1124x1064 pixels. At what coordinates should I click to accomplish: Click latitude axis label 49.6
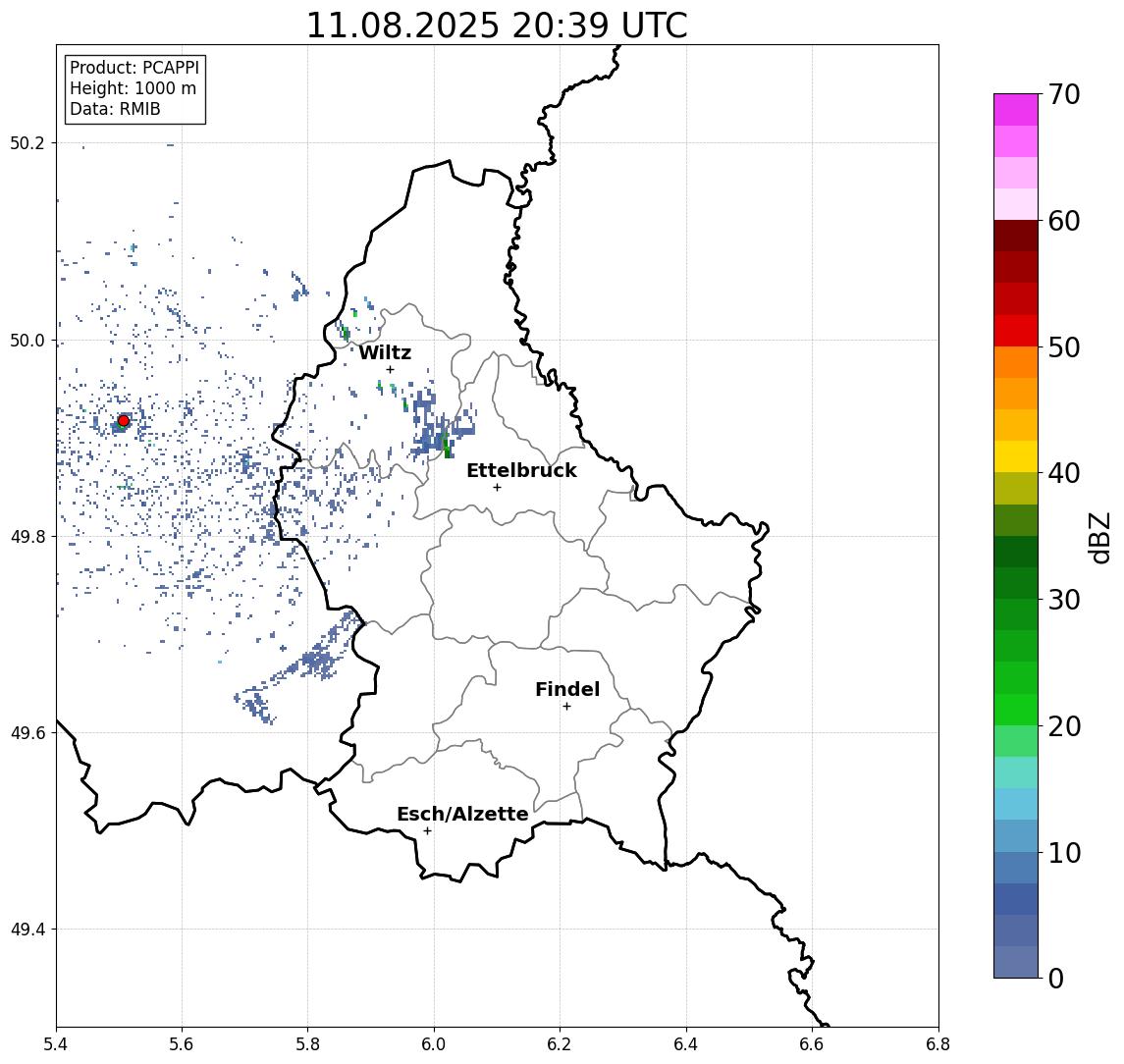[27, 733]
